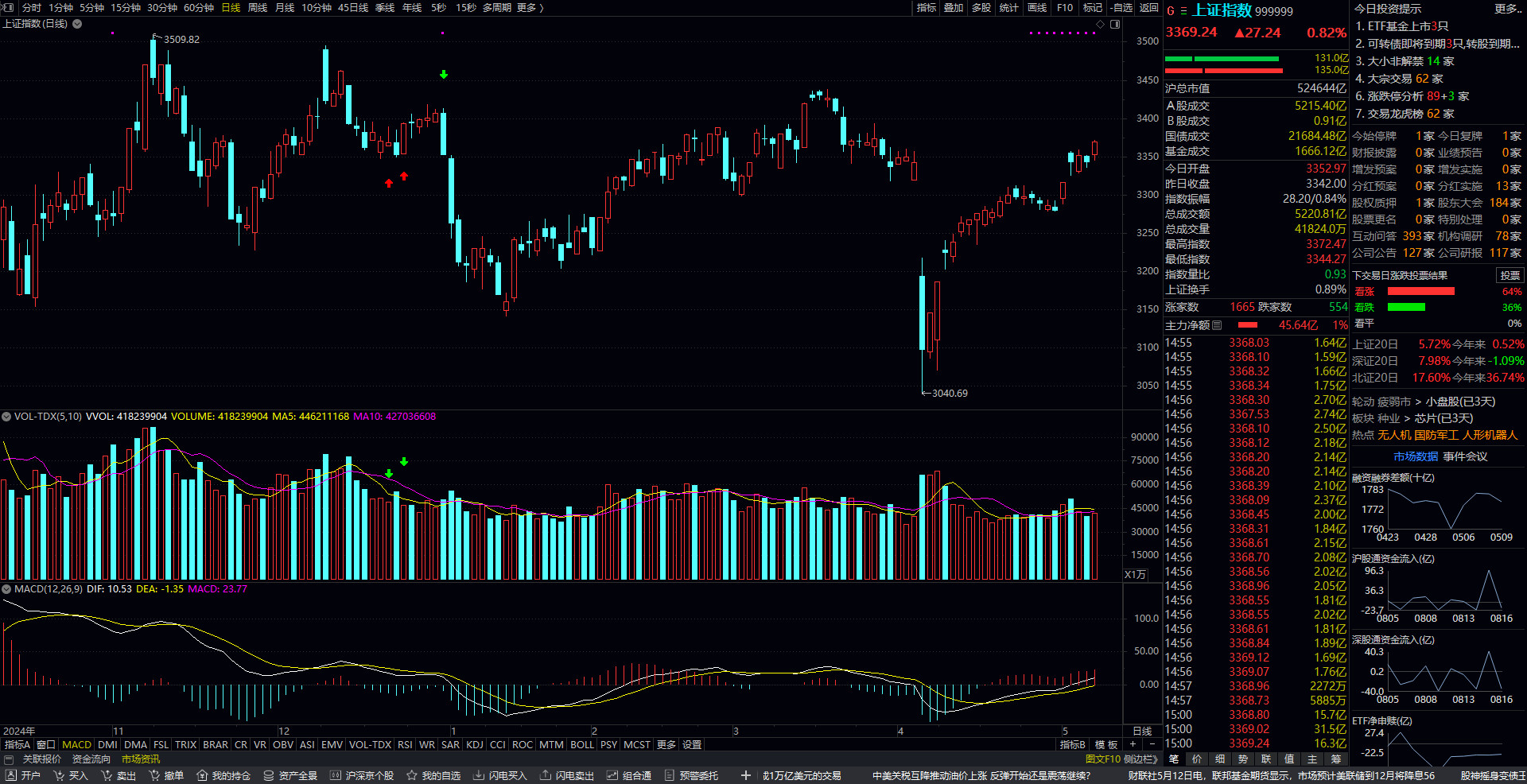Screen dimensions: 1527x784
Task: Click the 沪股通资金流入 mini chart
Action: [x=1438, y=588]
